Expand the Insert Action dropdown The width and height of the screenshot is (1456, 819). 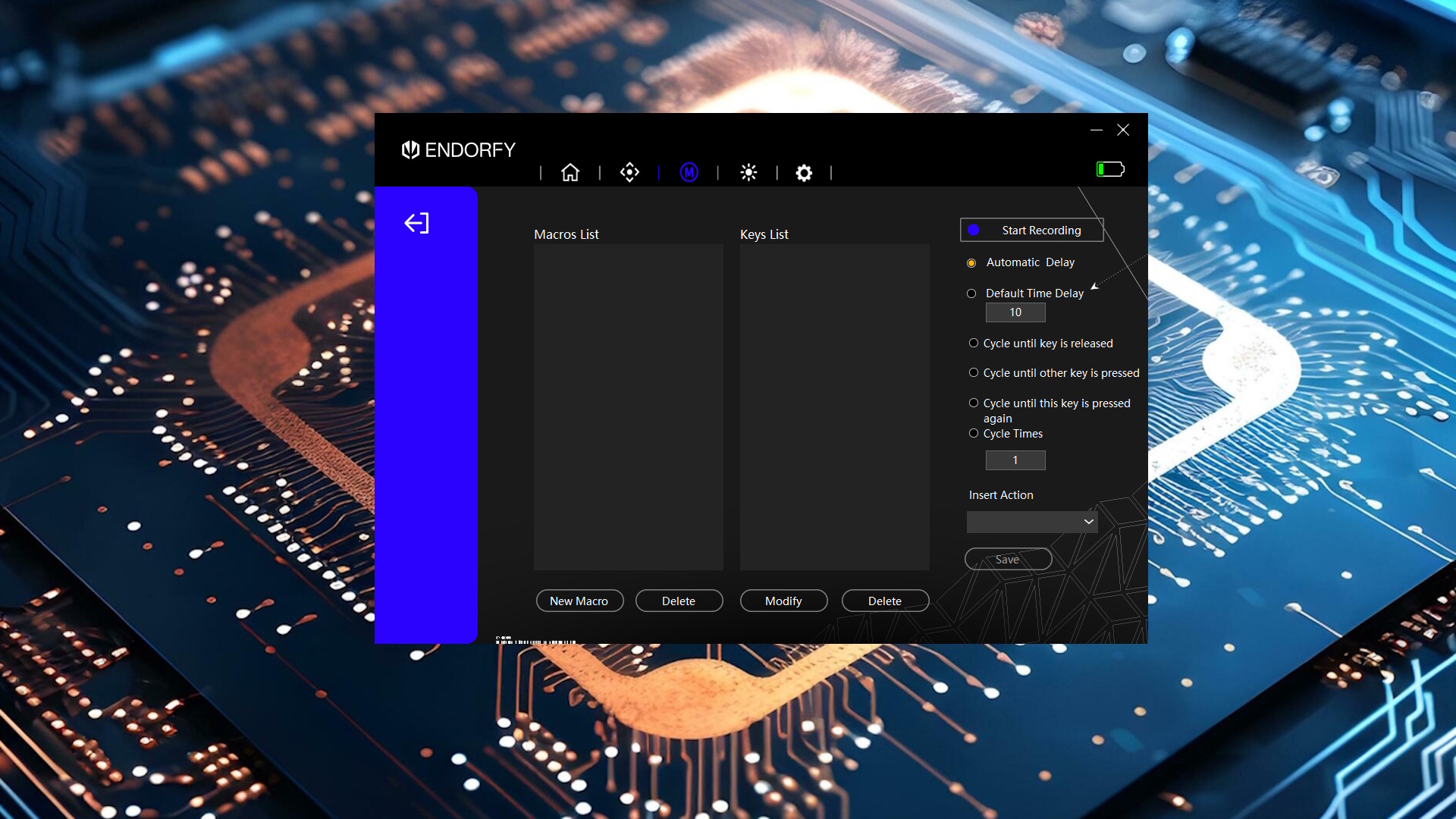point(1032,522)
